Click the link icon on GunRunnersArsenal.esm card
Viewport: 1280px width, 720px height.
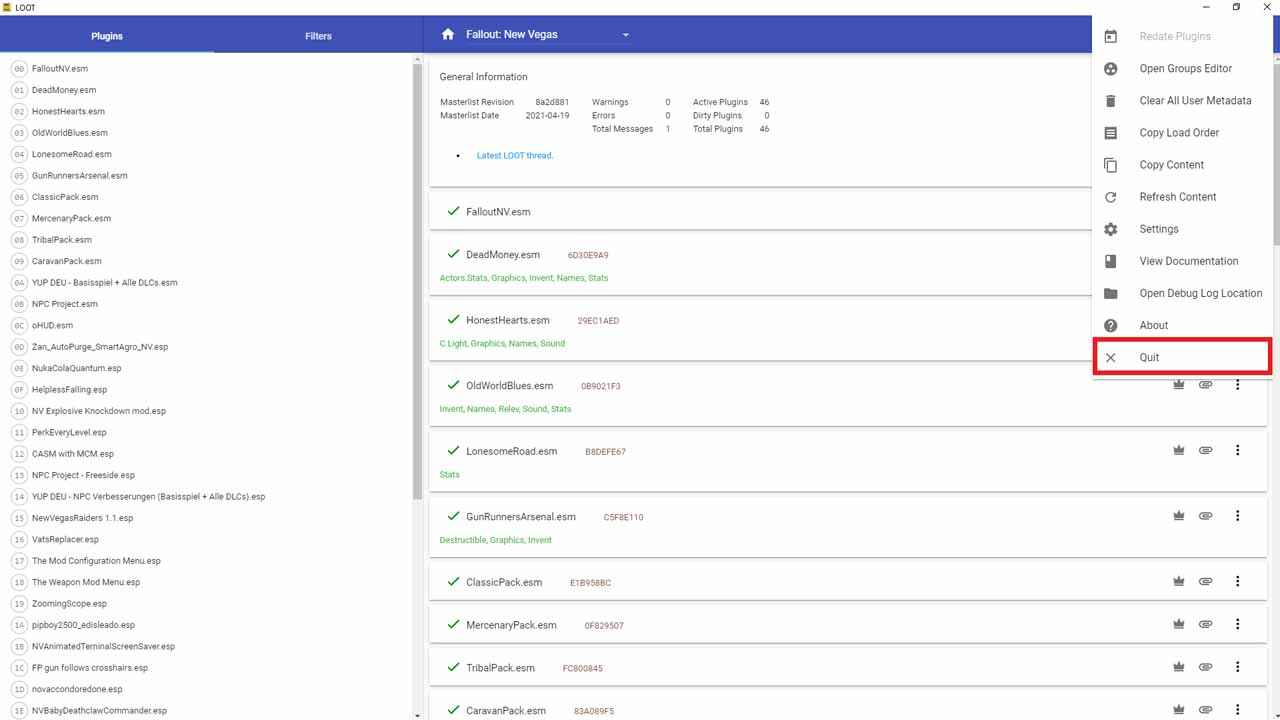(1206, 516)
